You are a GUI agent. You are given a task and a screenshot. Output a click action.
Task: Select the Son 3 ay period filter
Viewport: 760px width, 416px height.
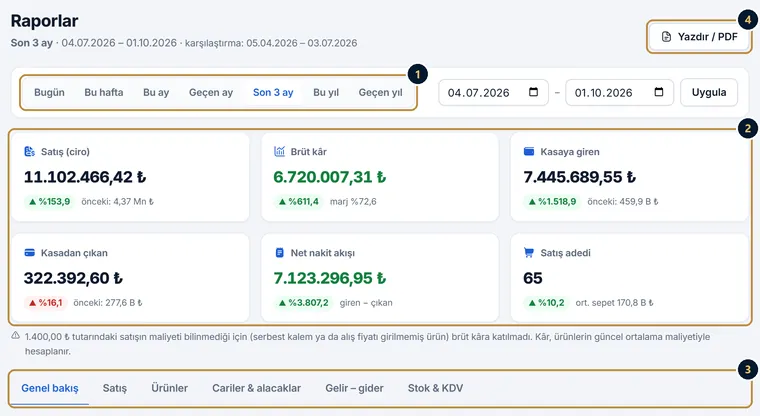273,93
